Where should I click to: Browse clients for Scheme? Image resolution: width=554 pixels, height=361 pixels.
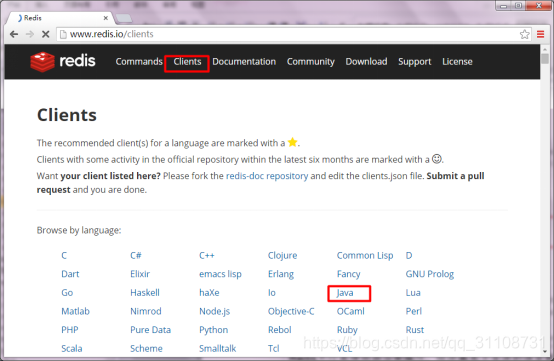[146, 349]
